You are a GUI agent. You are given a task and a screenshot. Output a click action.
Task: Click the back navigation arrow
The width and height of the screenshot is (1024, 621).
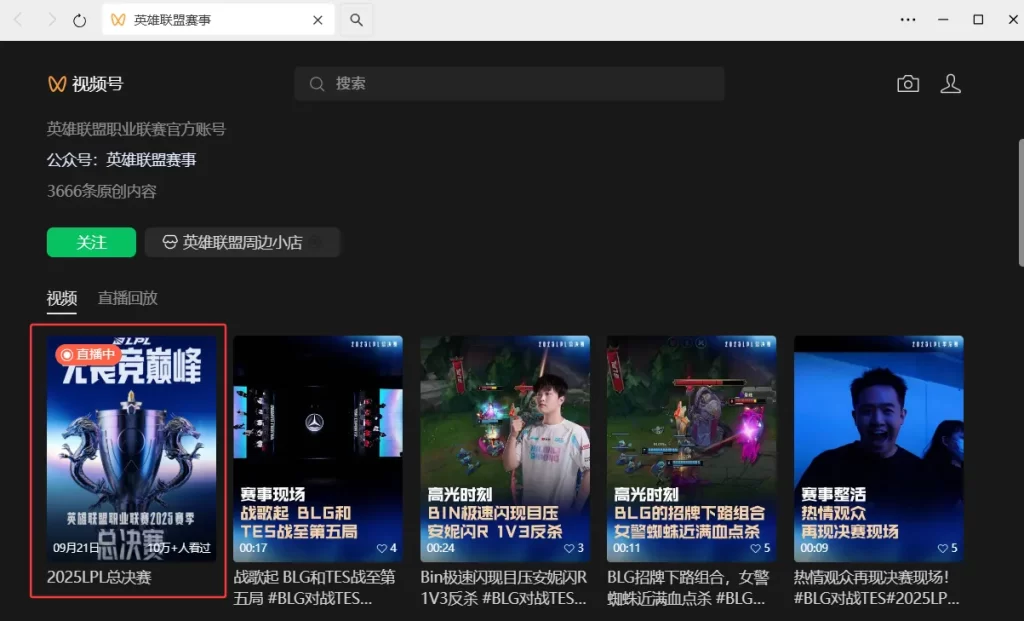(19, 20)
